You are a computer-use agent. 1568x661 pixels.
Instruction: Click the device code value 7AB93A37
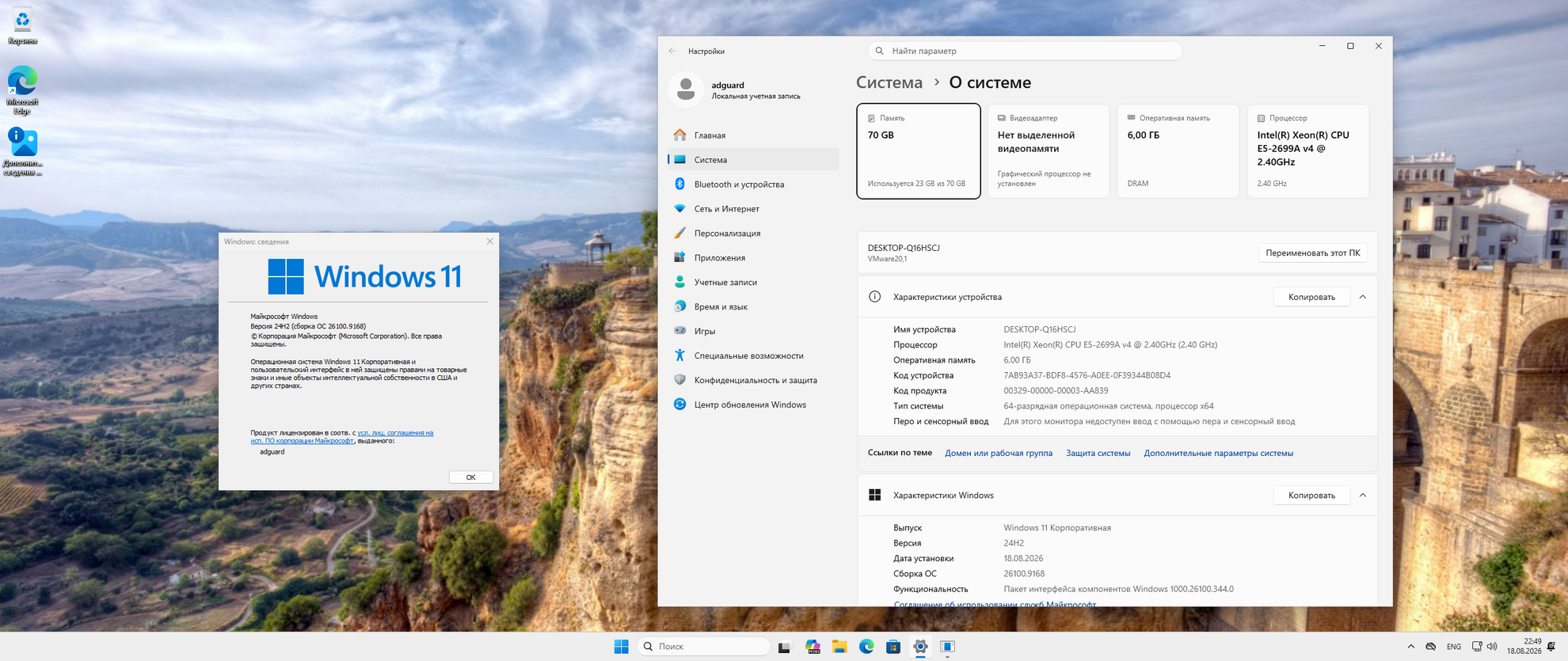tap(1087, 375)
